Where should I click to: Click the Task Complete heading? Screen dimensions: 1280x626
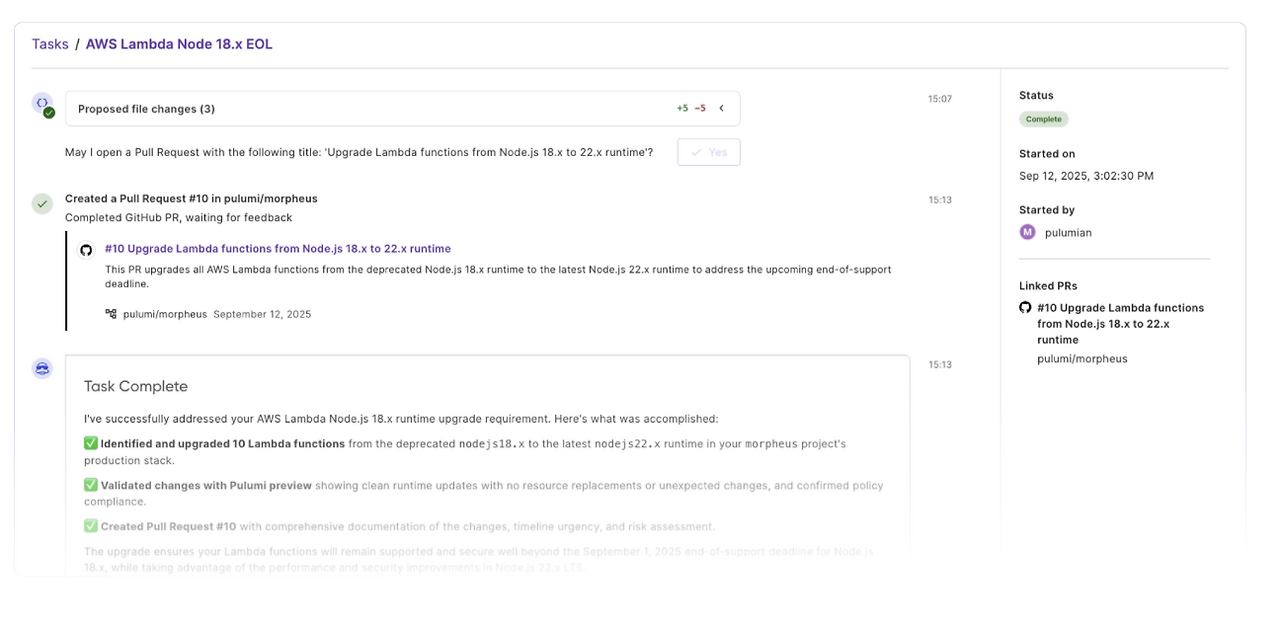pos(136,386)
